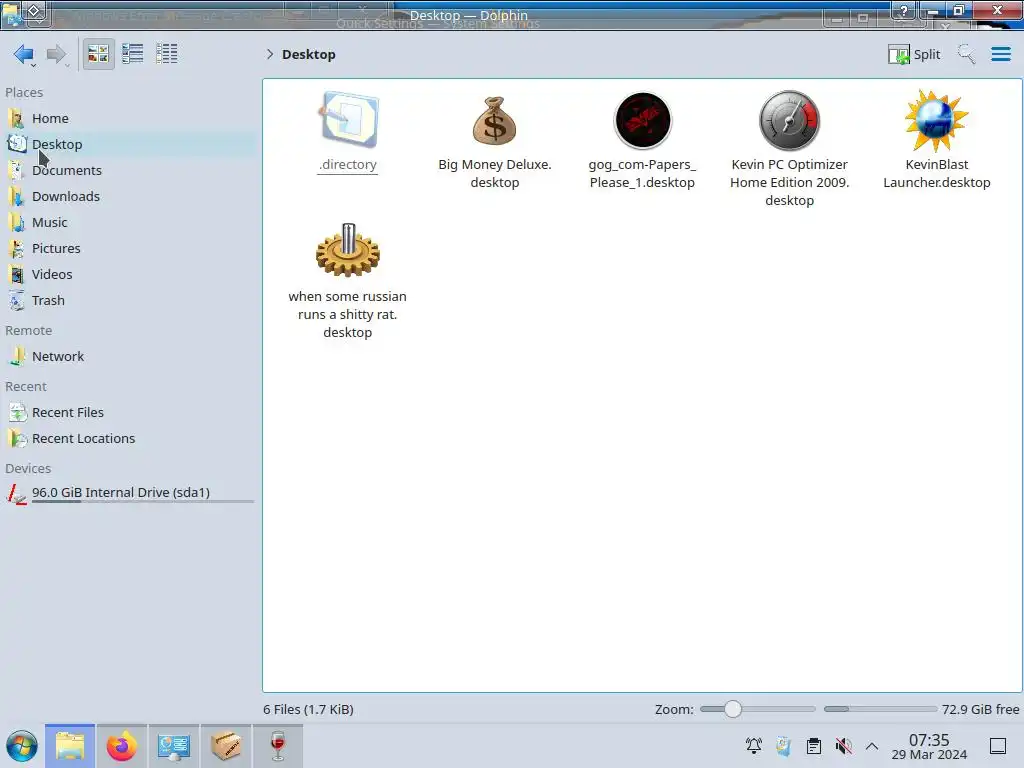Open the clock showing 07:35
The image size is (1024, 768).
point(929,746)
